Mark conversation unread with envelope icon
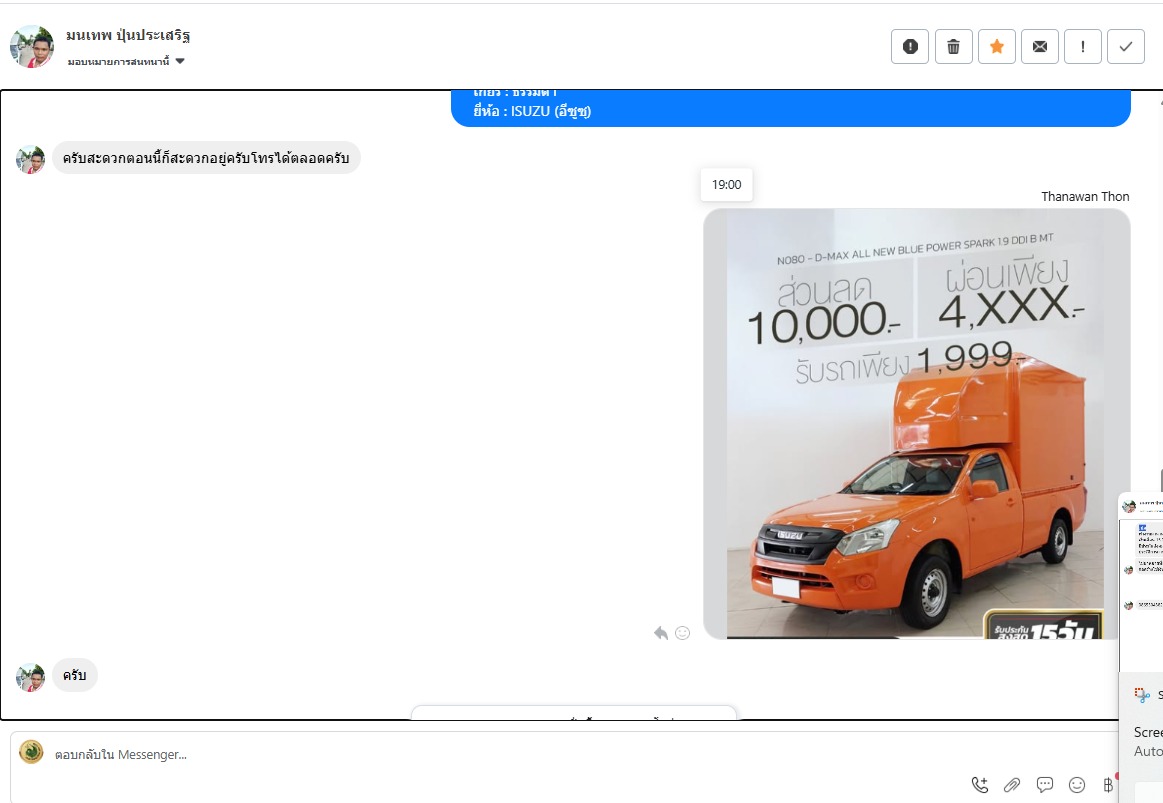This screenshot has height=803, width=1163. click(x=1040, y=46)
